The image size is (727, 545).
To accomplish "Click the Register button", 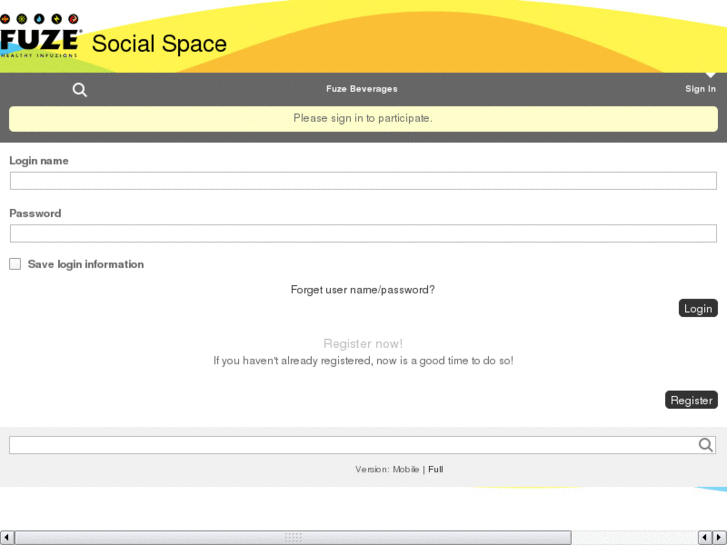I will click(691, 400).
